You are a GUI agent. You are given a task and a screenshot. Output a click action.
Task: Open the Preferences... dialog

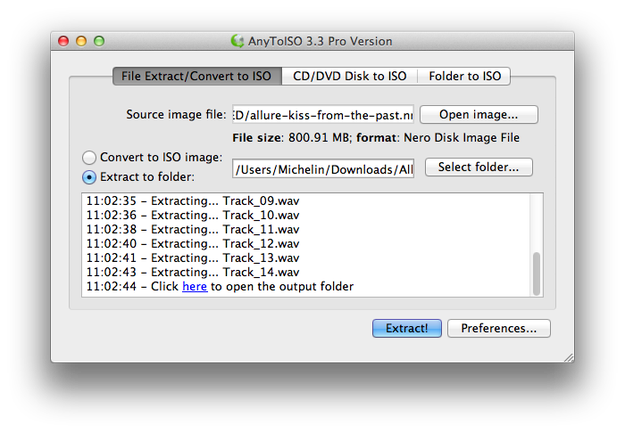pyautogui.click(x=499, y=328)
